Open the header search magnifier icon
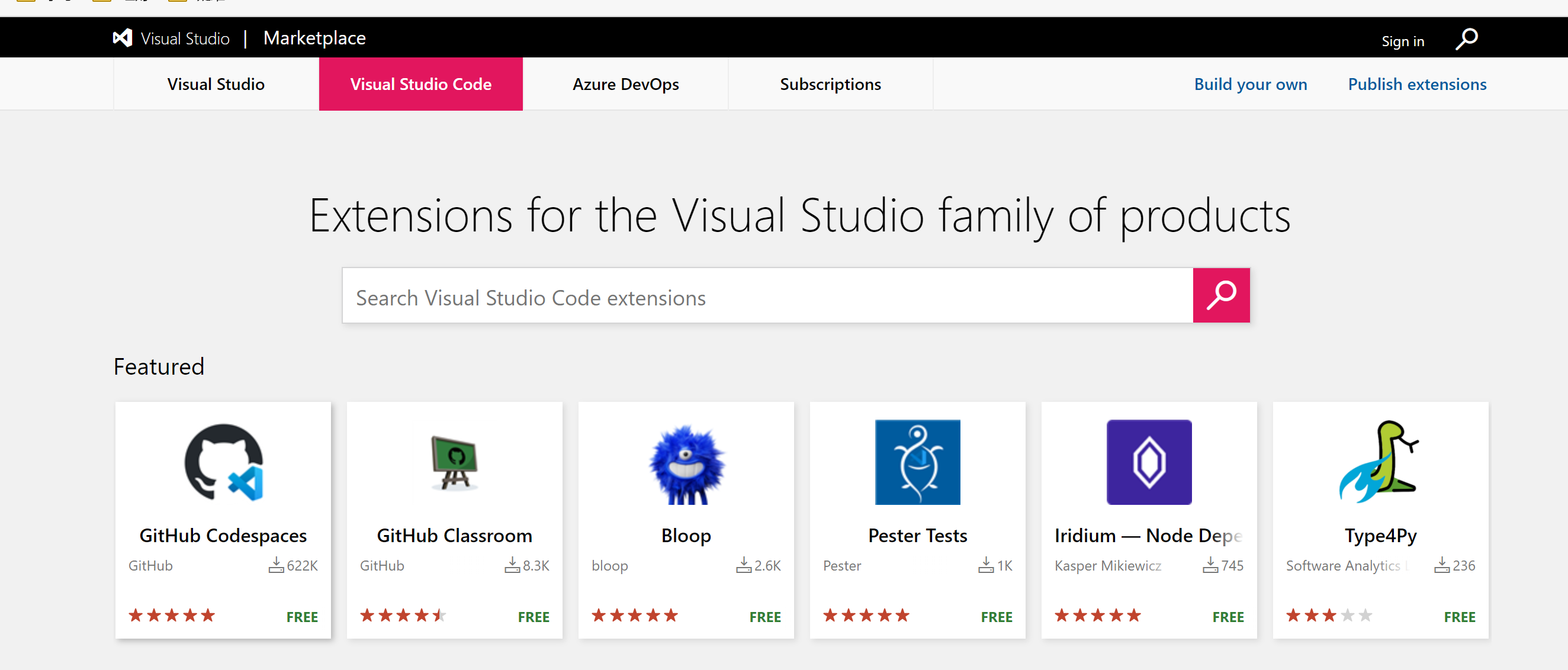1568x670 pixels. tap(1466, 39)
